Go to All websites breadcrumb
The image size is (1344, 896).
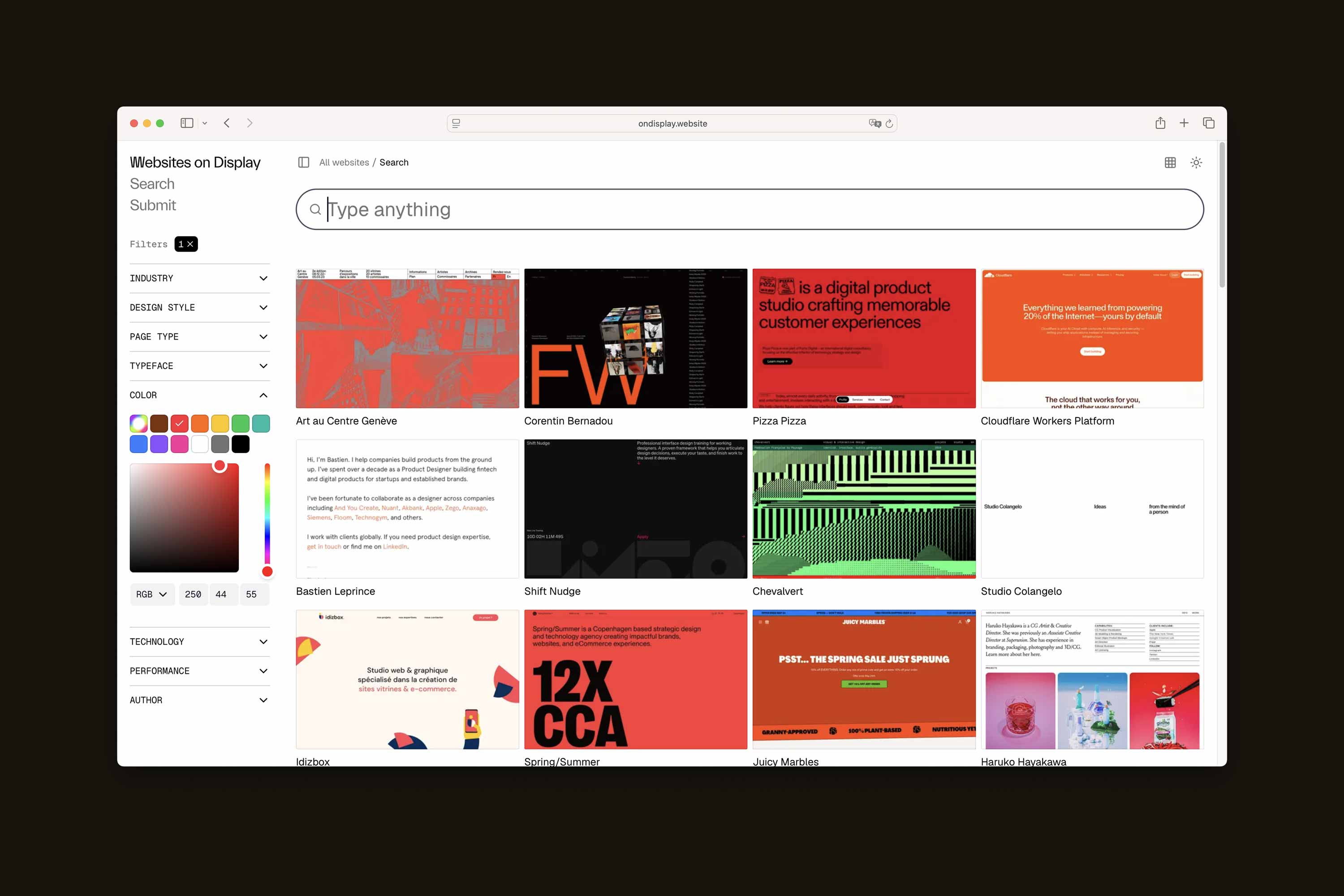(344, 162)
